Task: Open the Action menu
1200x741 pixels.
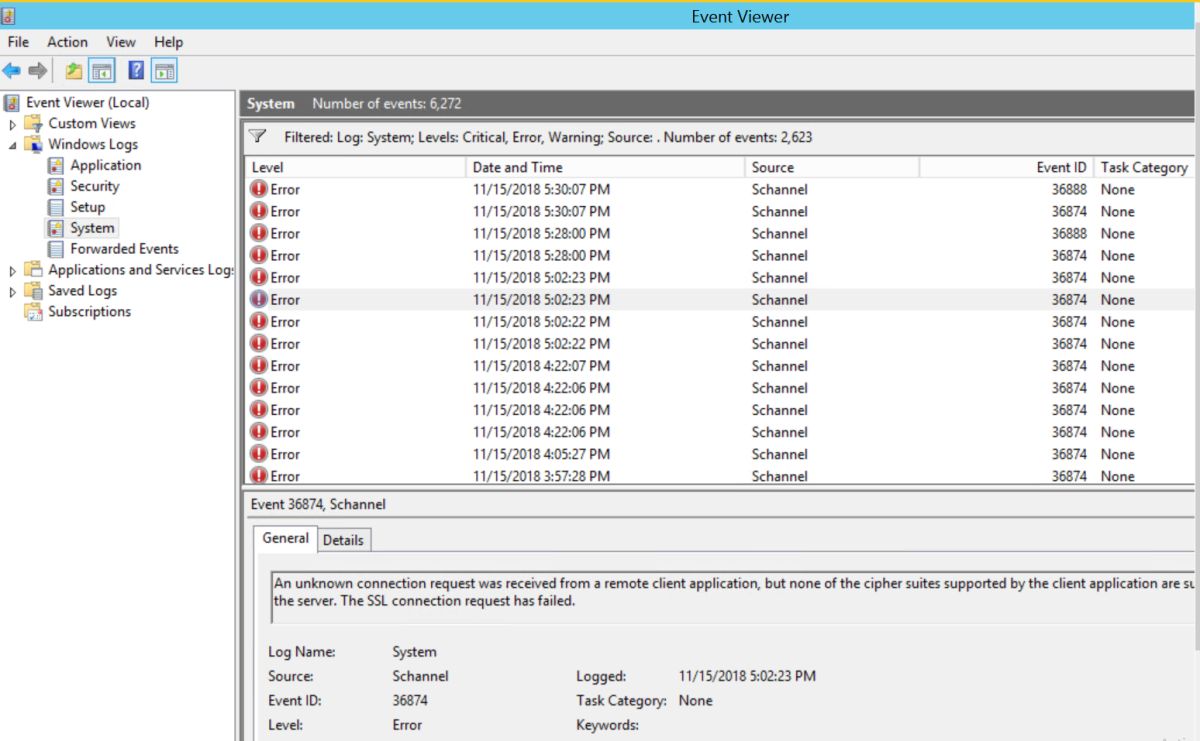Action: click(67, 42)
